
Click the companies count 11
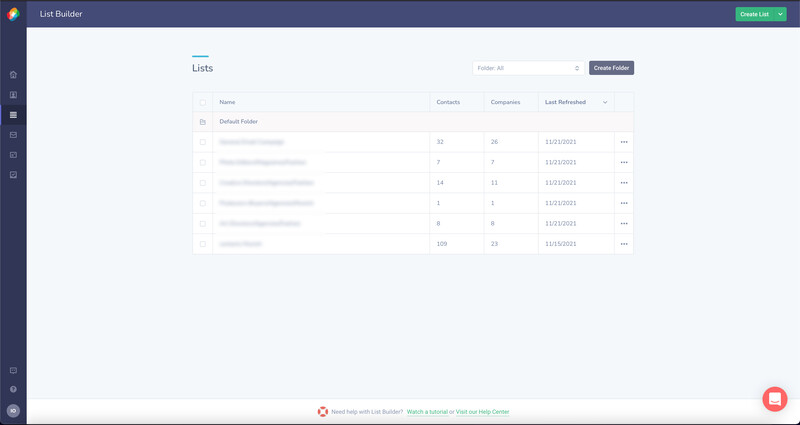click(x=494, y=183)
